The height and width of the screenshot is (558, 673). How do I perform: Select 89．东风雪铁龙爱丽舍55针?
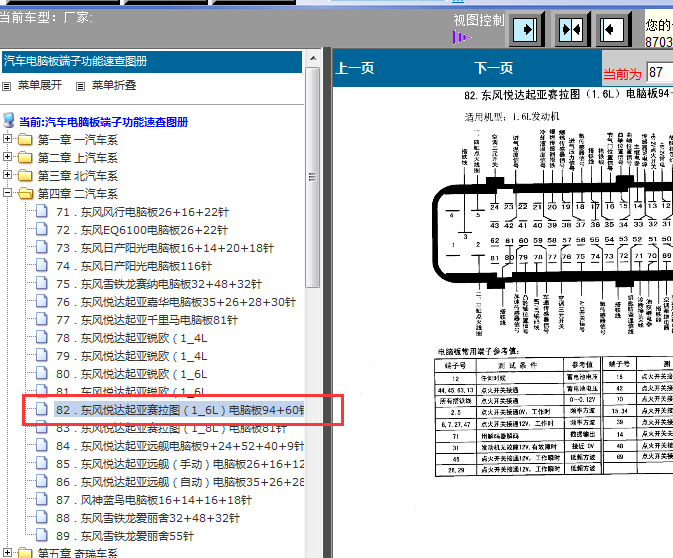124,537
